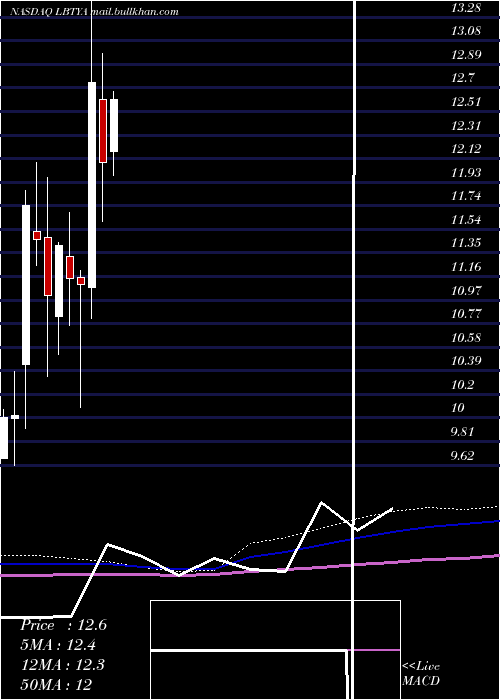Click the large red candlestick near 12.31
This screenshot has width=500, height=700.
pyautogui.click(x=103, y=131)
